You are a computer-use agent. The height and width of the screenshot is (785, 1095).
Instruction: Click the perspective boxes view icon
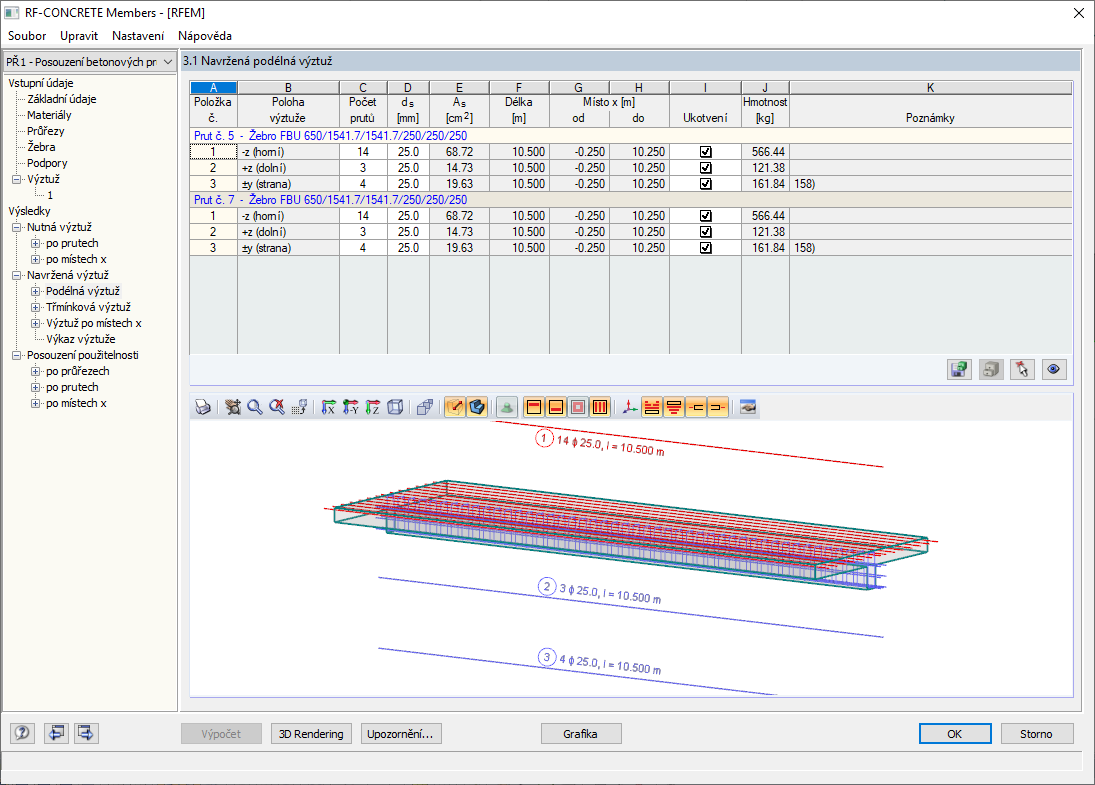pos(425,407)
